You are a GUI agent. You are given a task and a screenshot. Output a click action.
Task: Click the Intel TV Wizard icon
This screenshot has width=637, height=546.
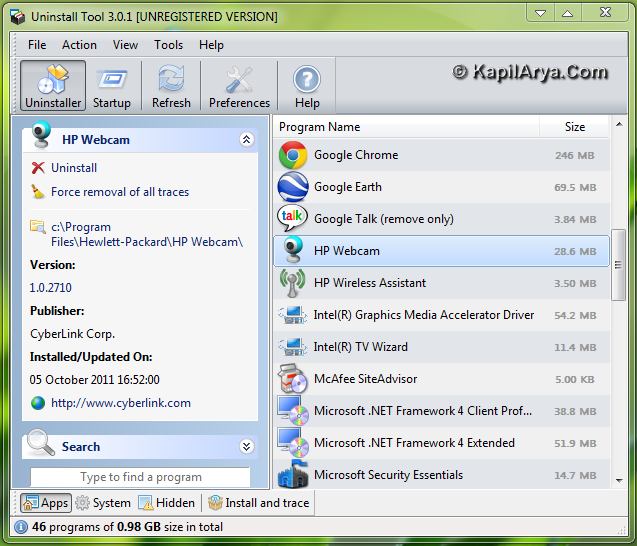pyautogui.click(x=293, y=347)
